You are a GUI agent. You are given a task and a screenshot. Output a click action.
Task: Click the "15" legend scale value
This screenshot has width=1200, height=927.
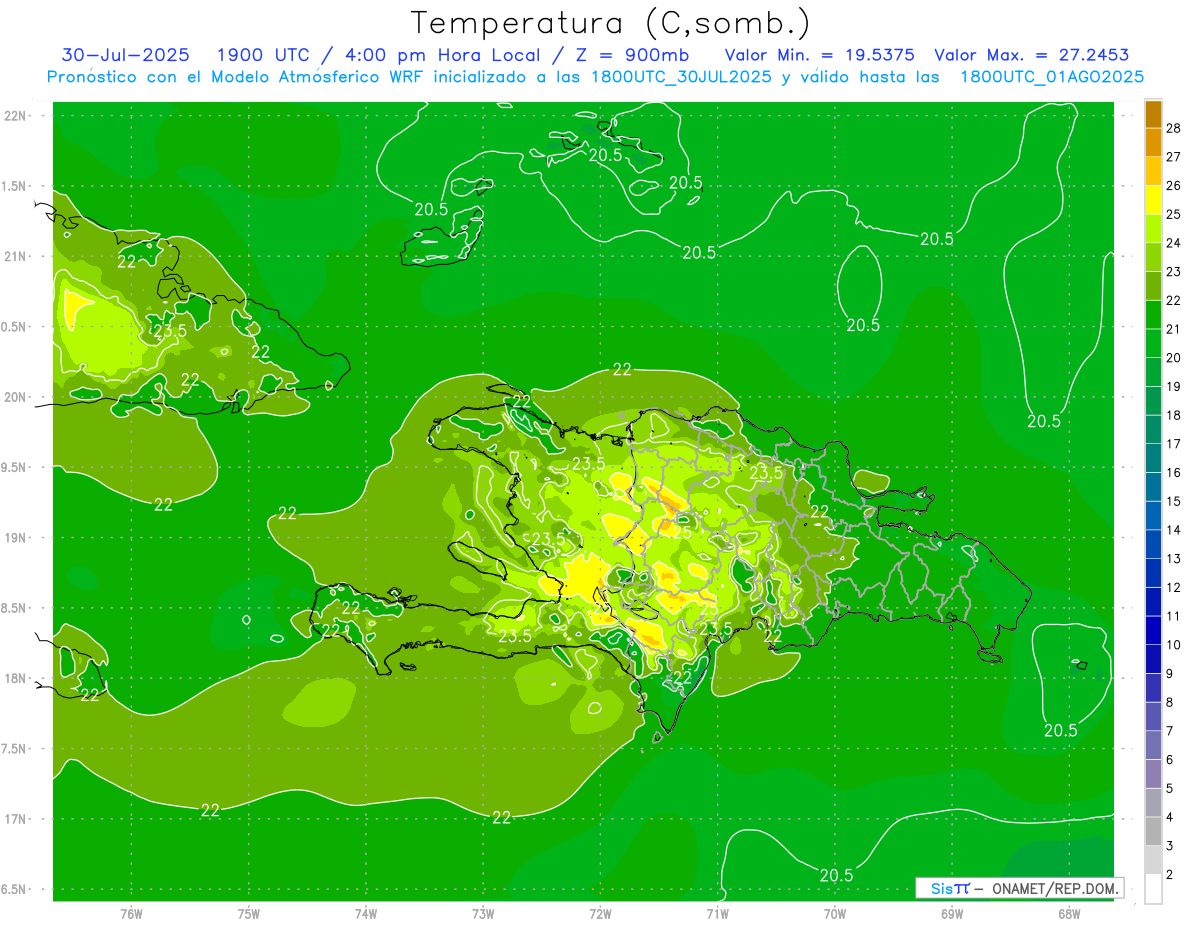pos(1174,501)
